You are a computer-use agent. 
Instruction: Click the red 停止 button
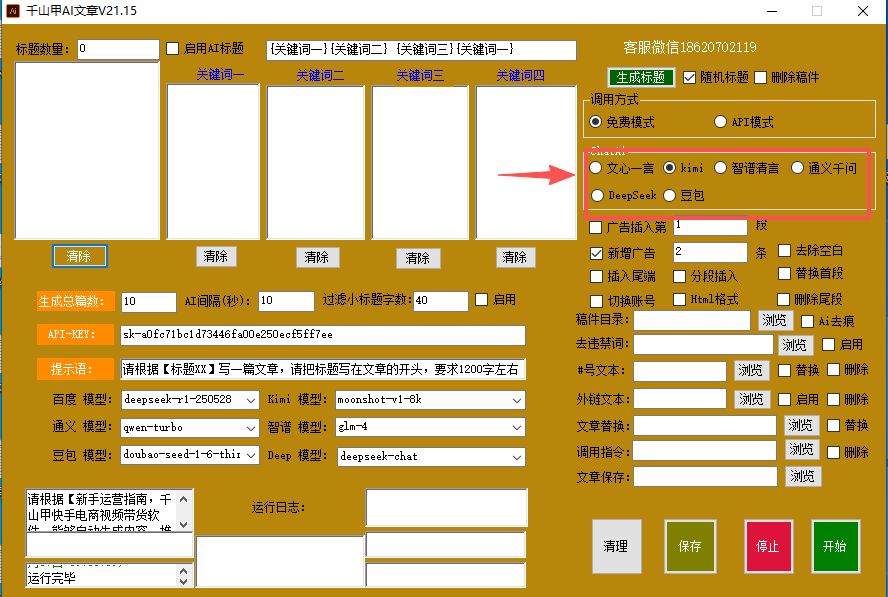pyautogui.click(x=768, y=546)
